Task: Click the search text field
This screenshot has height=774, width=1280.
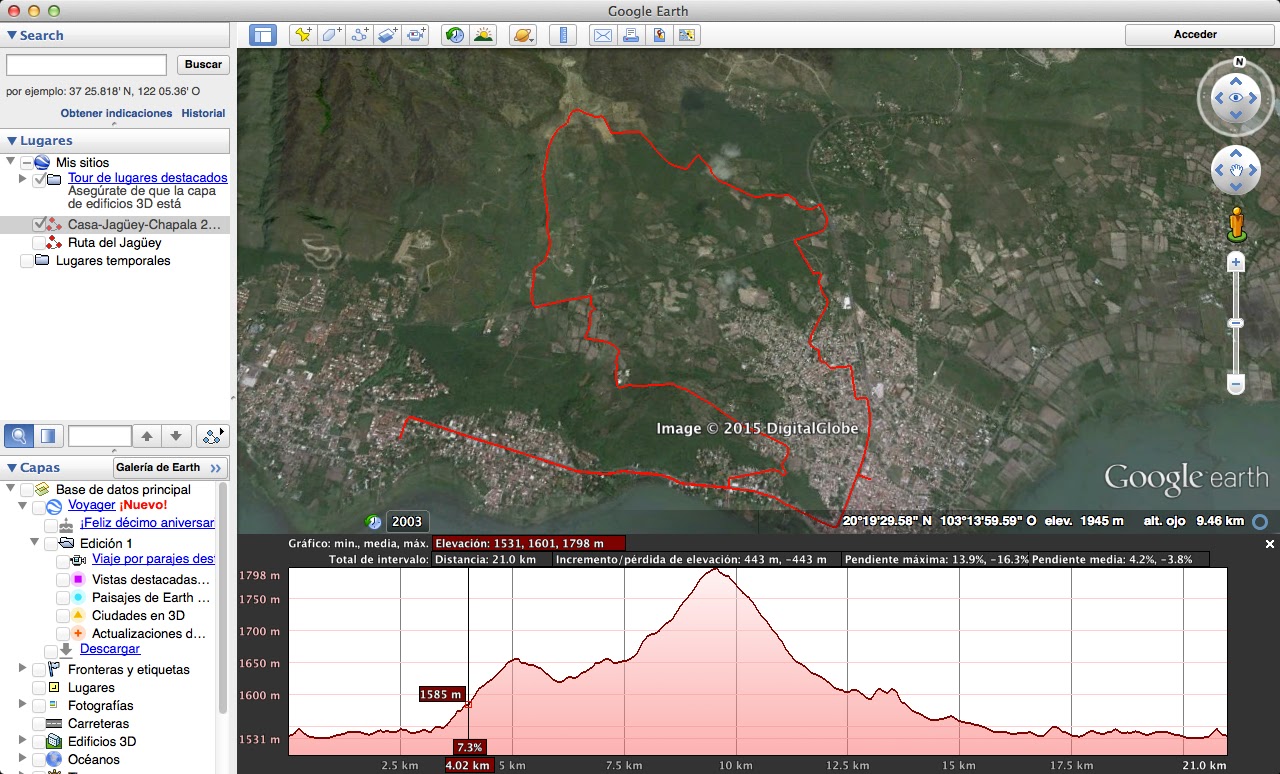Action: pos(86,65)
